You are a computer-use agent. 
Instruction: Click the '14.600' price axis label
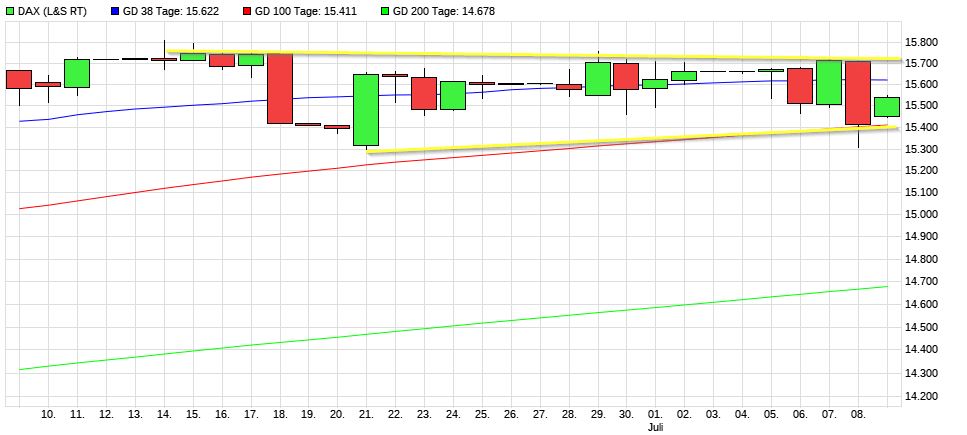pyautogui.click(x=921, y=304)
